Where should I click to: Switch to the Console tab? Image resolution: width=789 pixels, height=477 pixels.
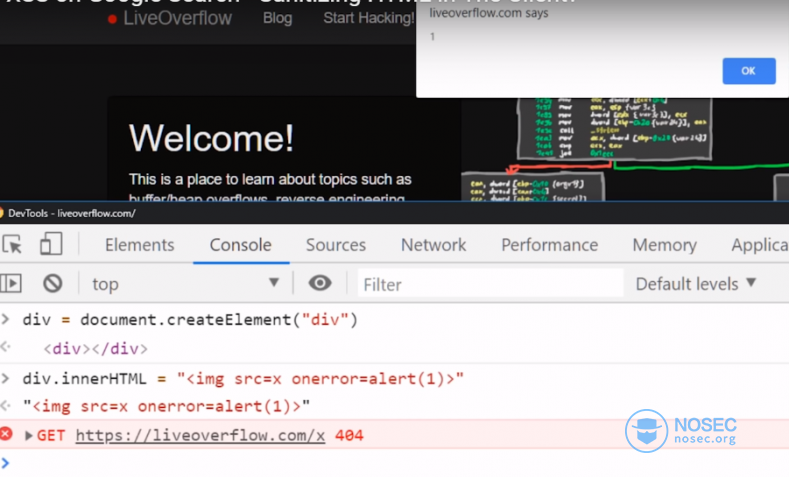point(241,245)
